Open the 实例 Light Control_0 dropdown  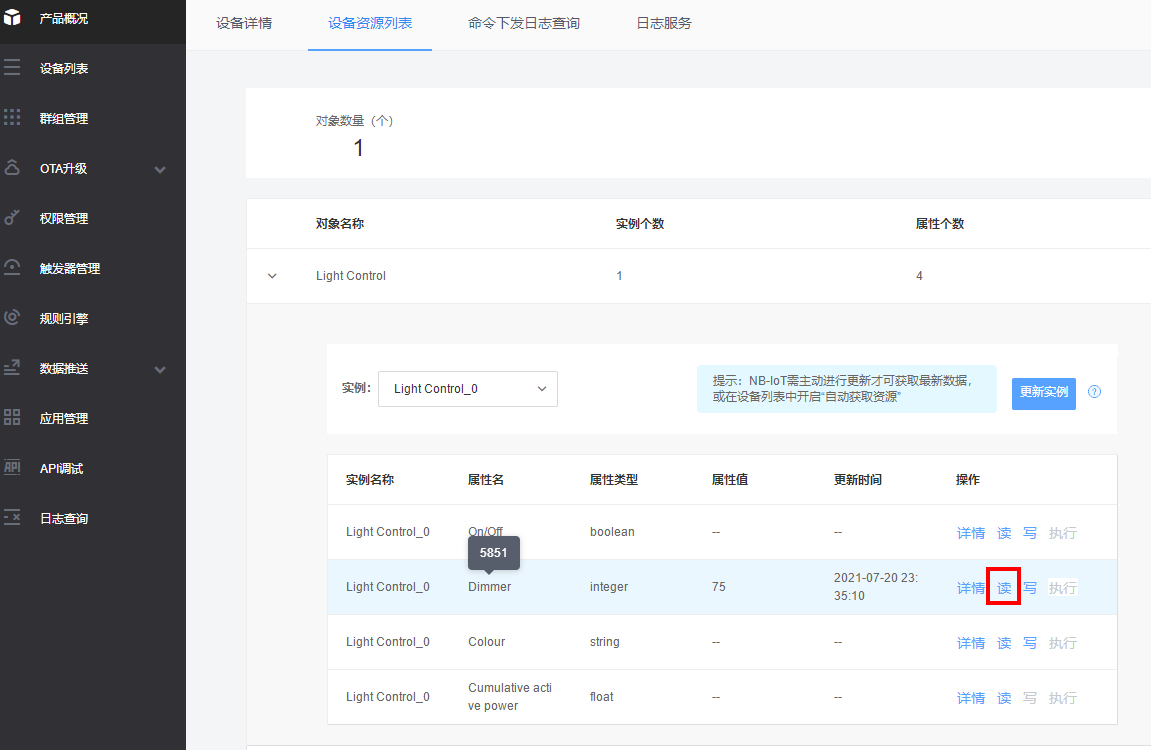[x=467, y=389]
